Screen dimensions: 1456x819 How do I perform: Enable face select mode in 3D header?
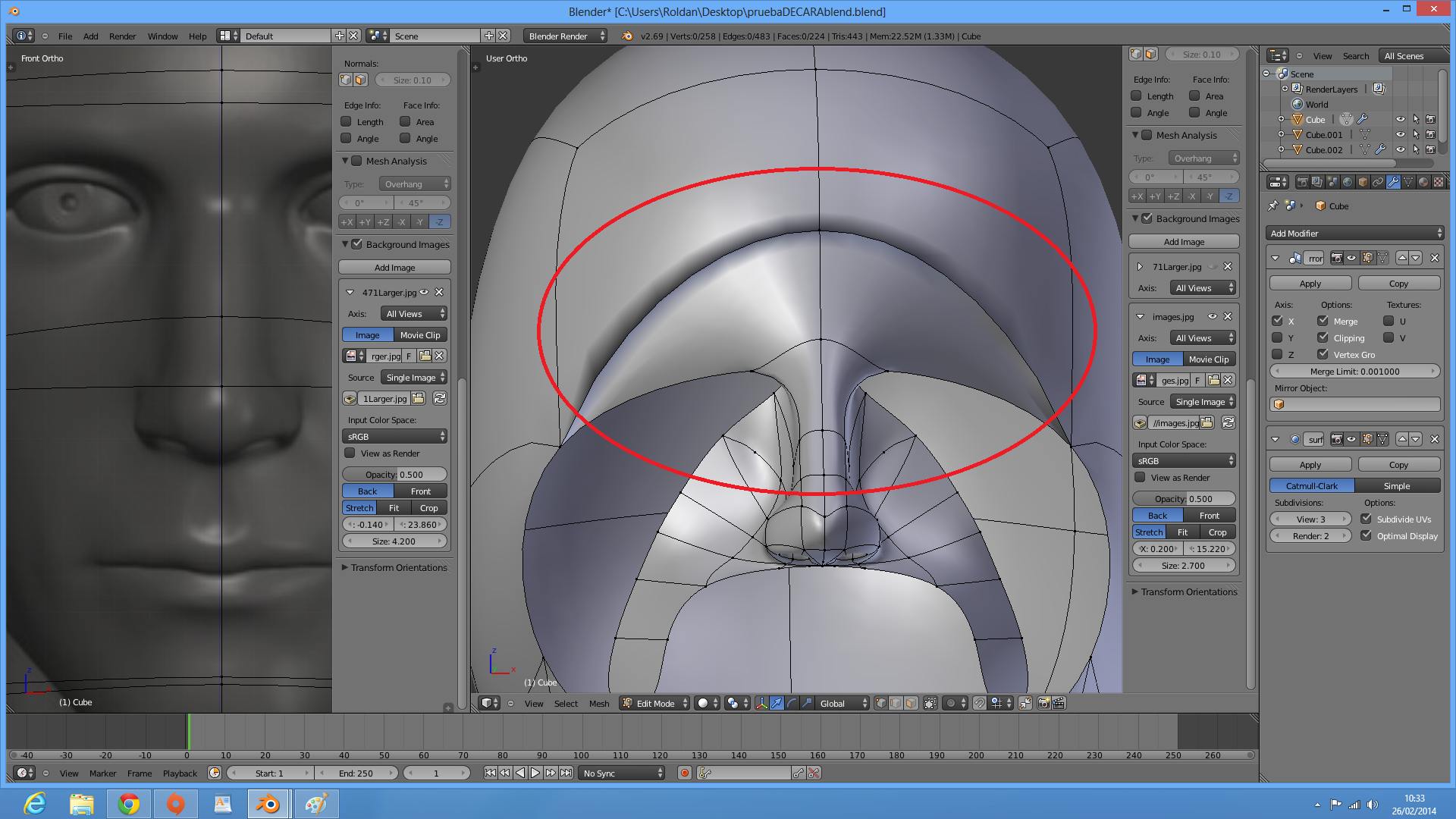[x=911, y=703]
